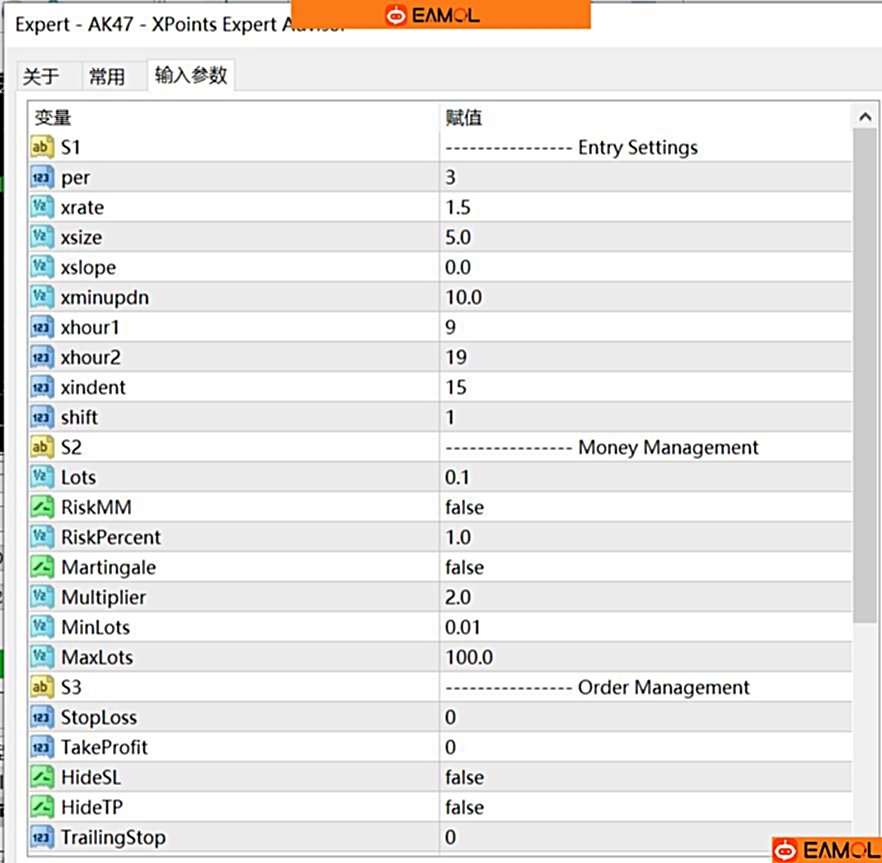This screenshot has height=863, width=882.
Task: Select the Lots value field 0.1
Action: coord(458,478)
